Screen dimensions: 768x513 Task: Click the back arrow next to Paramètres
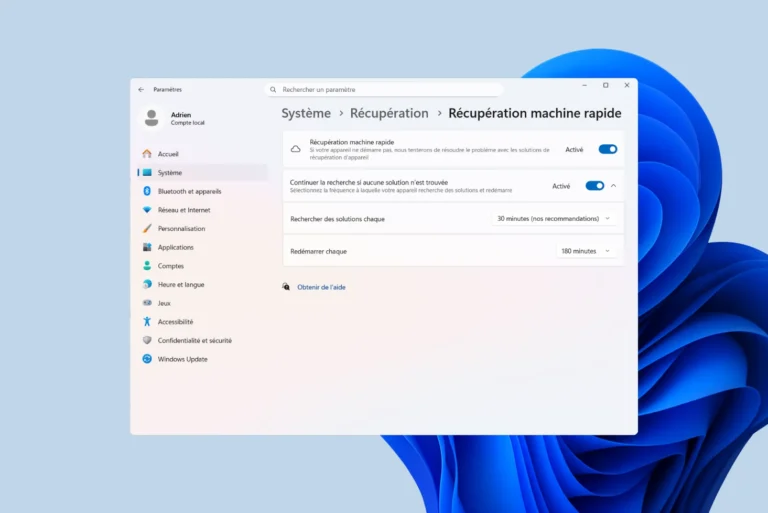[x=141, y=90]
